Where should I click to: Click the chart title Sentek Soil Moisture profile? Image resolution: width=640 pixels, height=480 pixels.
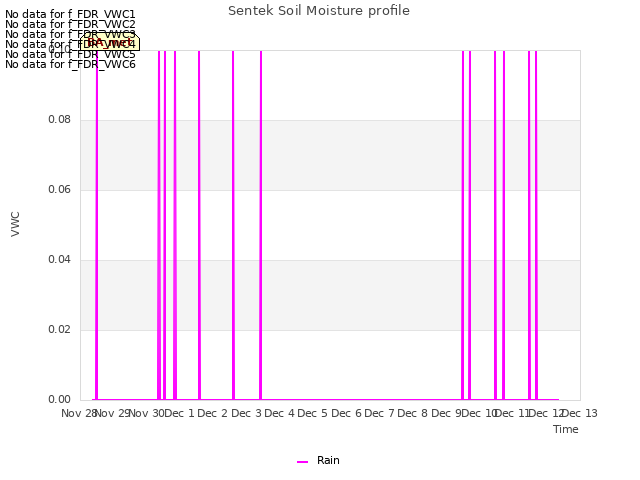pyautogui.click(x=319, y=11)
